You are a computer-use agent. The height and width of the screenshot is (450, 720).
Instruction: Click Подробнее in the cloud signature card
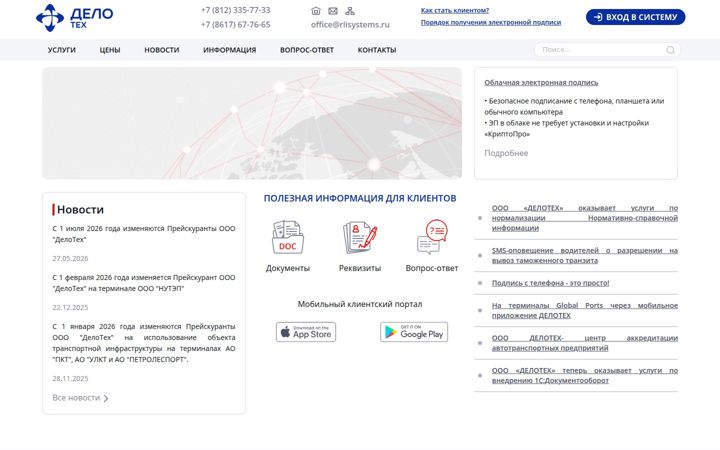click(506, 153)
